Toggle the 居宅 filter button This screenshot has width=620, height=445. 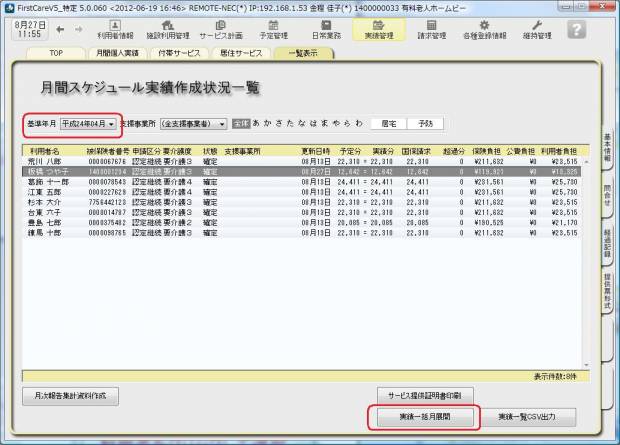(388, 124)
